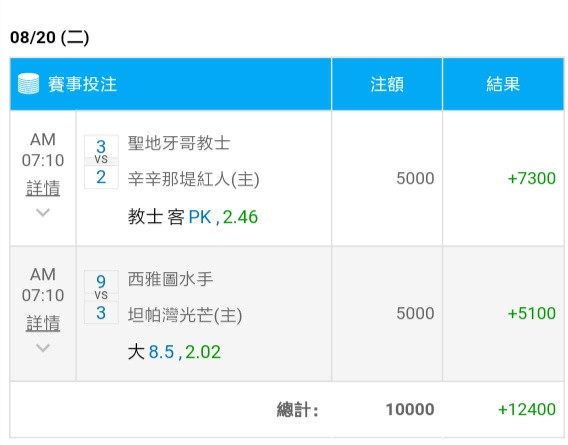The height and width of the screenshot is (445, 568).
Task: Click the bet line 教士 客 PK, 2.46
Action: pyautogui.click(x=193, y=217)
